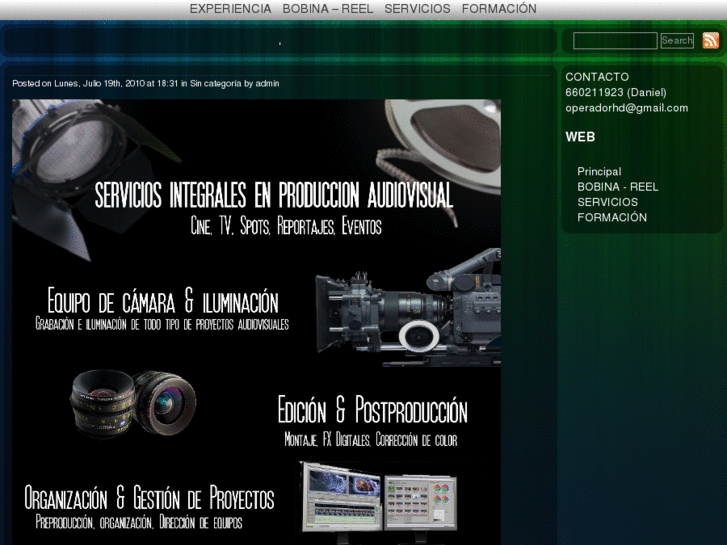Click the Servicios Integrales poster image
Screen dimensions: 727x545
256,322
